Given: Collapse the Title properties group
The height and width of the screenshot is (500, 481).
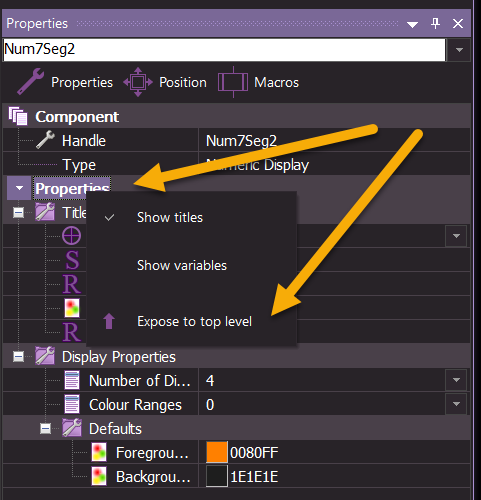Looking at the screenshot, I should [18, 213].
